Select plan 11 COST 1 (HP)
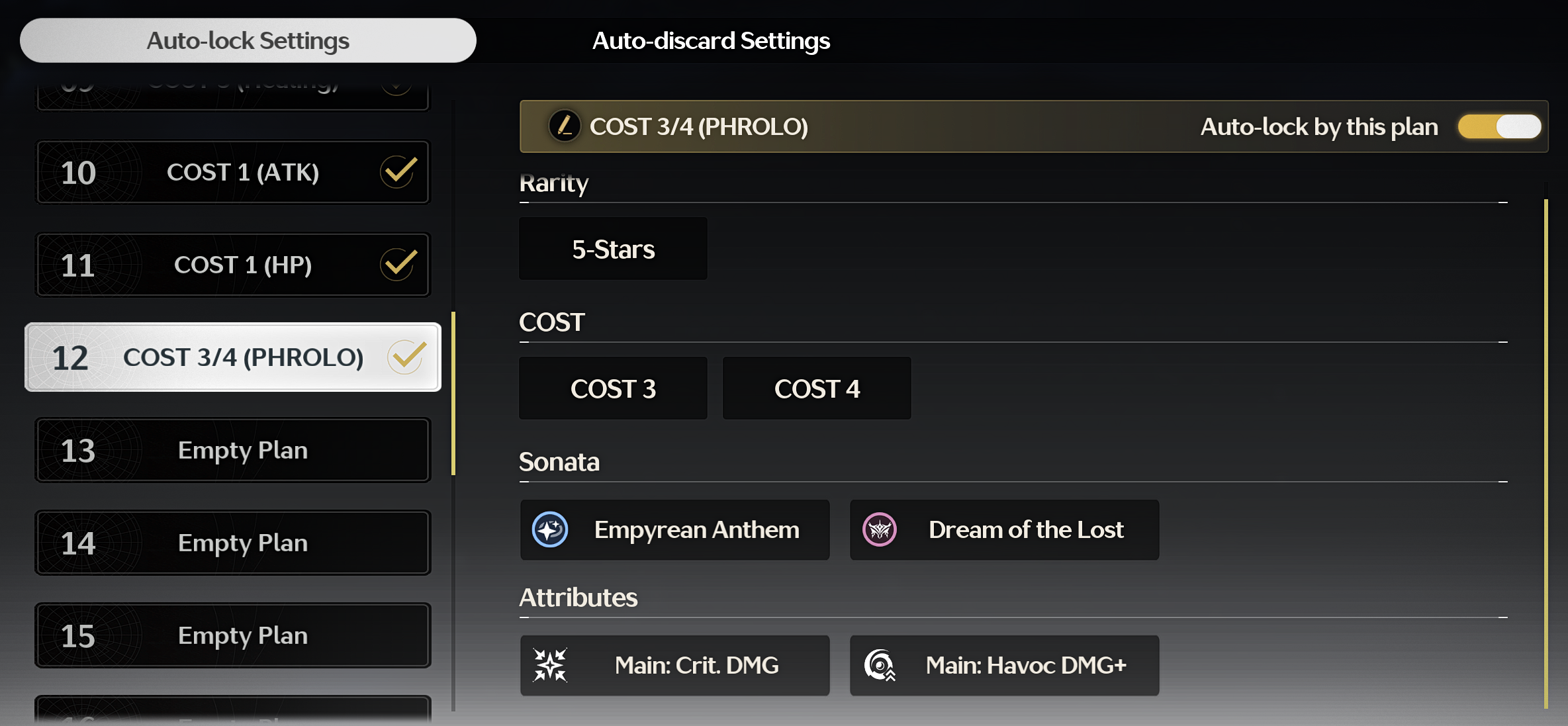This screenshot has height=726, width=1568. [x=233, y=265]
